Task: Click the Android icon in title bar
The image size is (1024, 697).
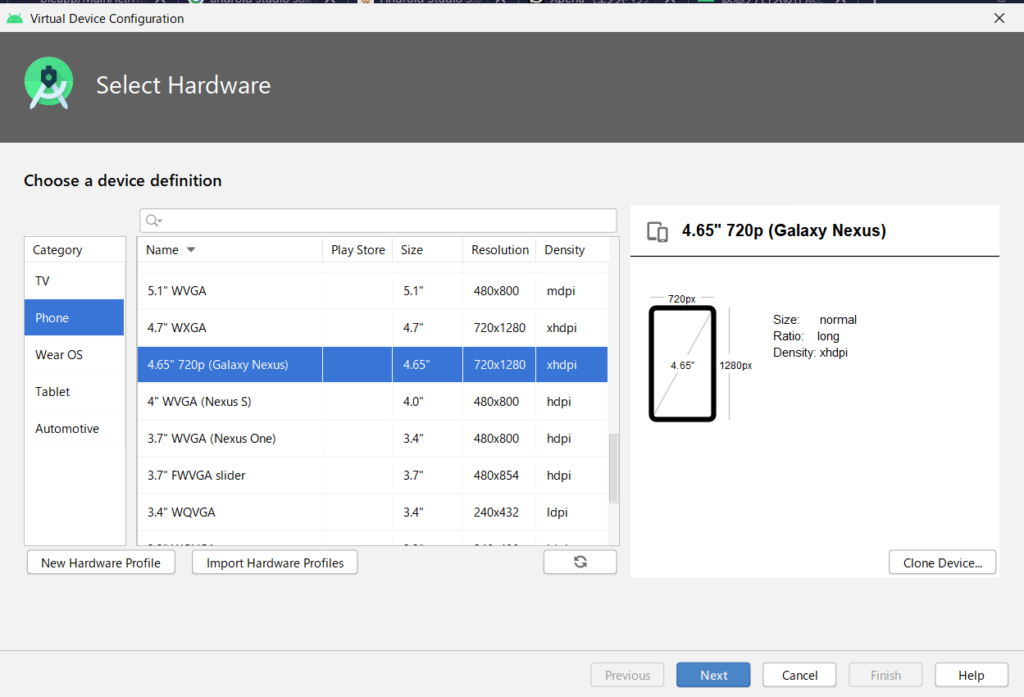Action: coord(14,18)
